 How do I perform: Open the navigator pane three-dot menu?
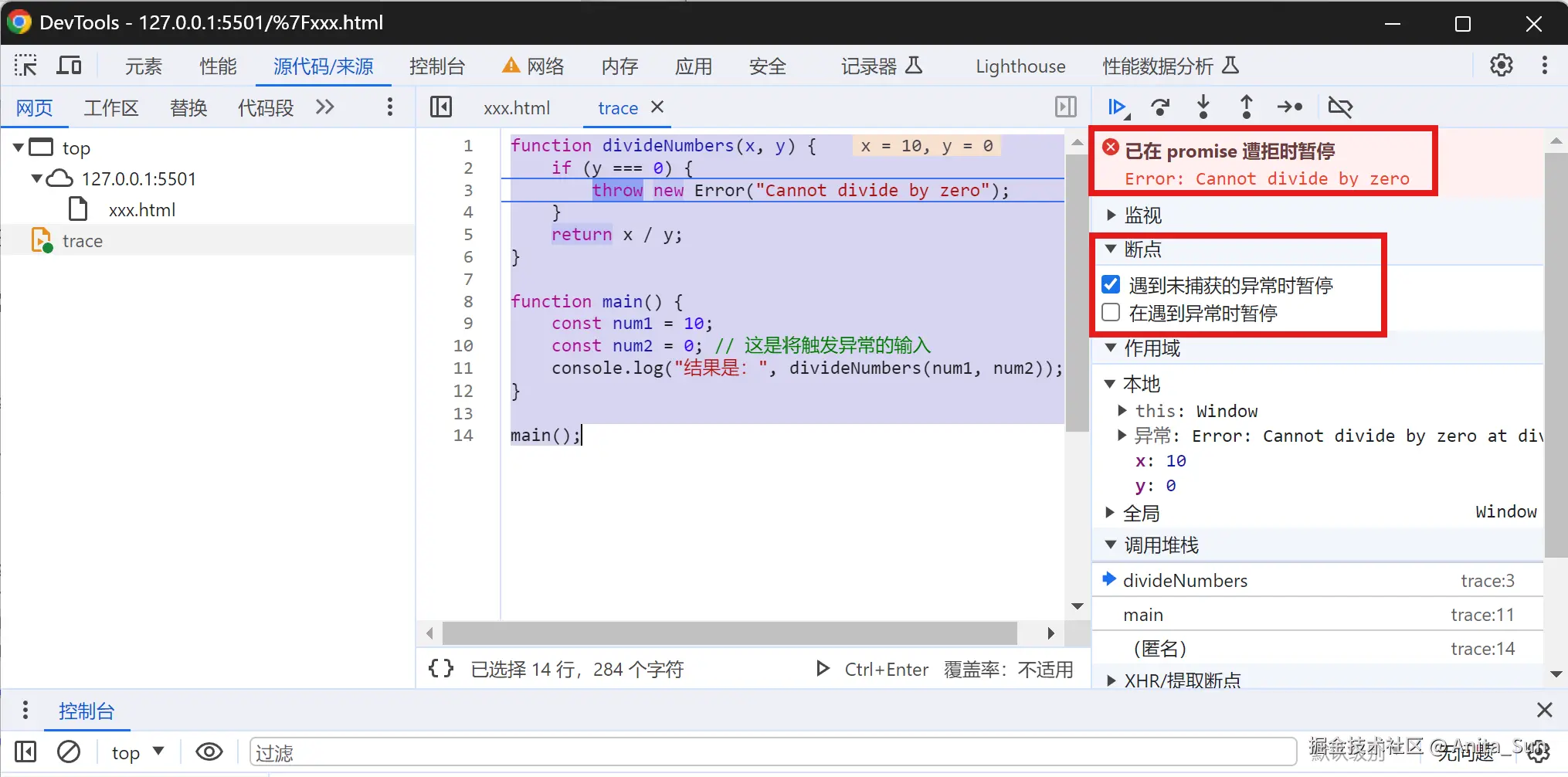(389, 107)
